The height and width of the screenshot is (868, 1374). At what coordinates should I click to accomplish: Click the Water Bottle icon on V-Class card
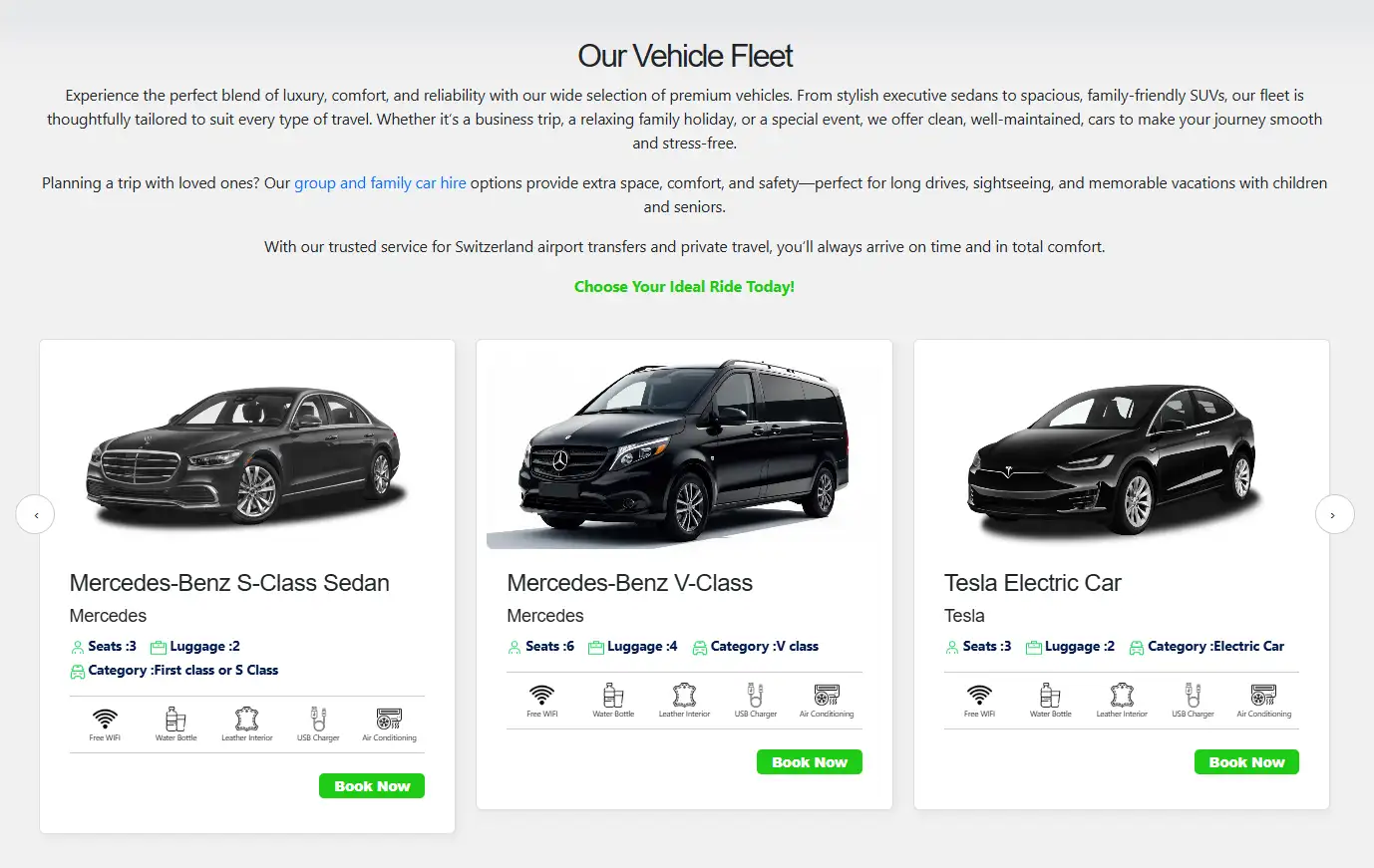[x=613, y=695]
